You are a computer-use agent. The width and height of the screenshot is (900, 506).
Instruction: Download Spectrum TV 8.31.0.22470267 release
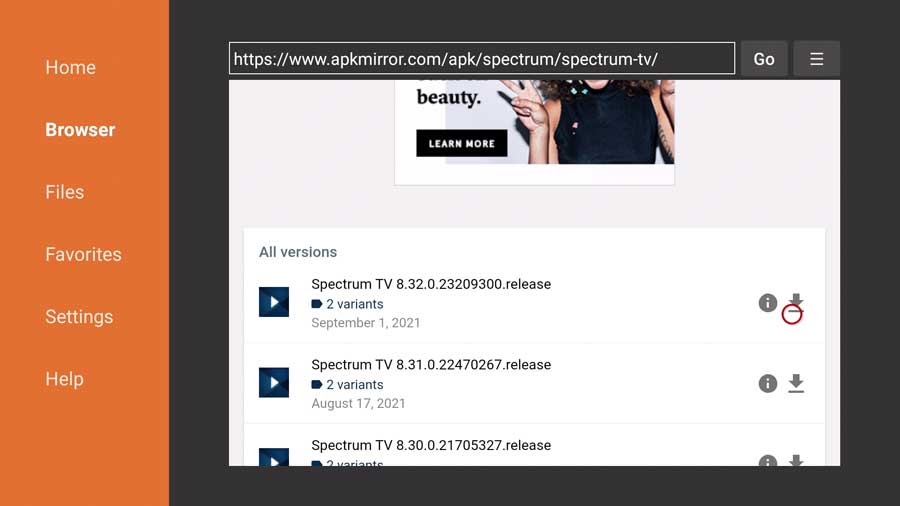pos(796,383)
